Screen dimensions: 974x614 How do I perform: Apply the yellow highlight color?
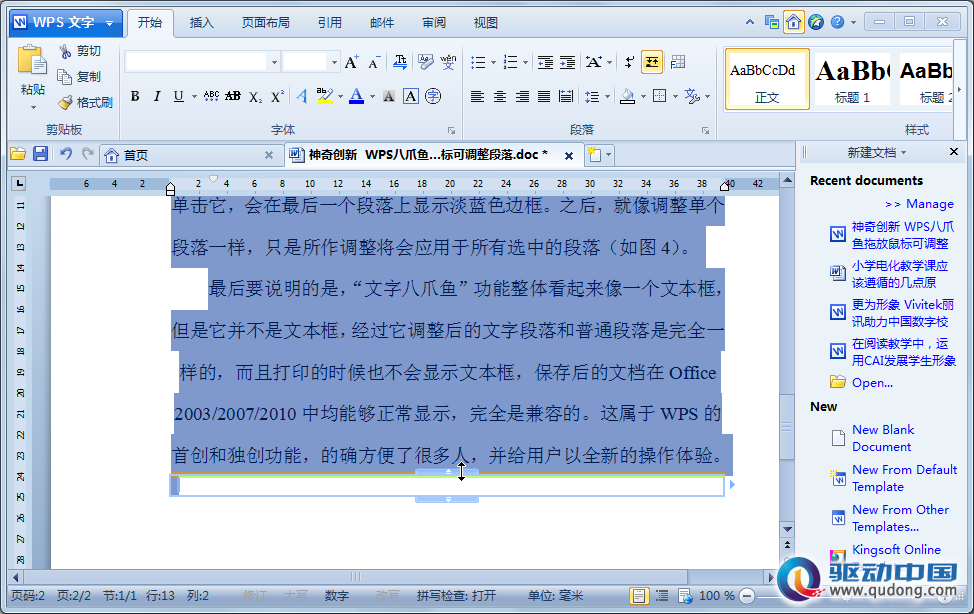324,96
